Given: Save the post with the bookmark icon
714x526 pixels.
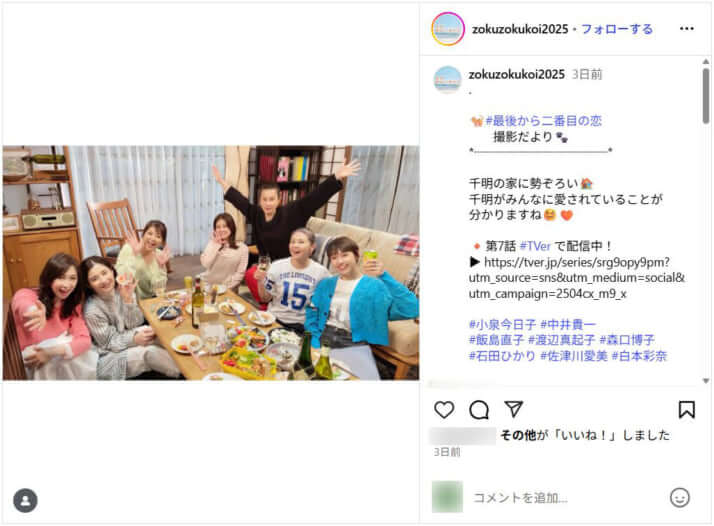Looking at the screenshot, I should point(687,409).
